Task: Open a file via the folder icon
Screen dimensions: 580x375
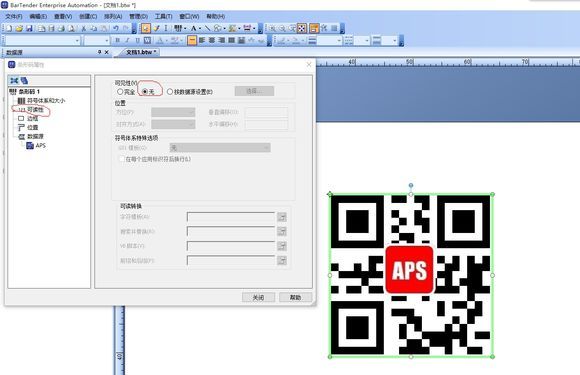Action: tap(19, 28)
